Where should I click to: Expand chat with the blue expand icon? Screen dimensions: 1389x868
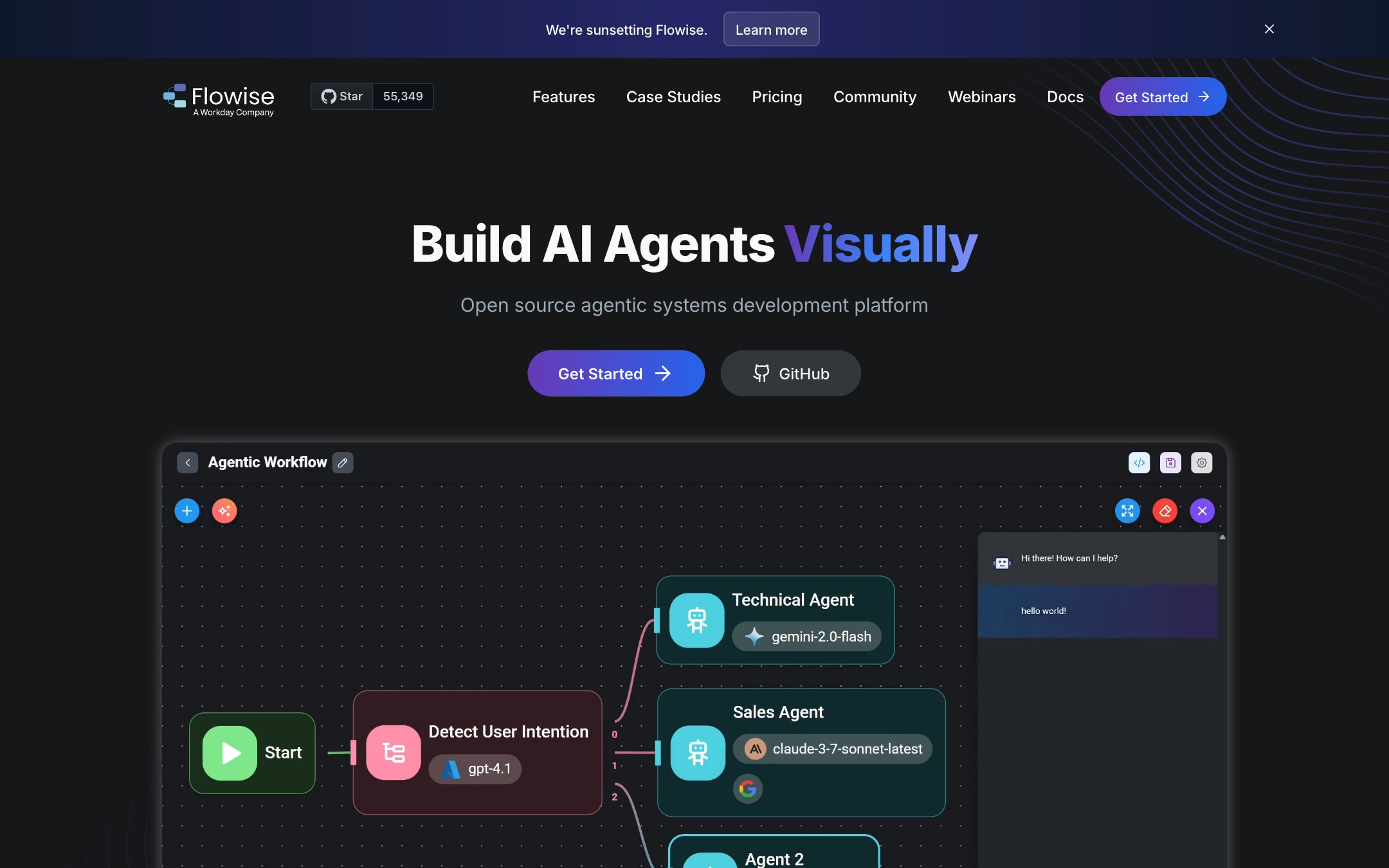(x=1127, y=511)
